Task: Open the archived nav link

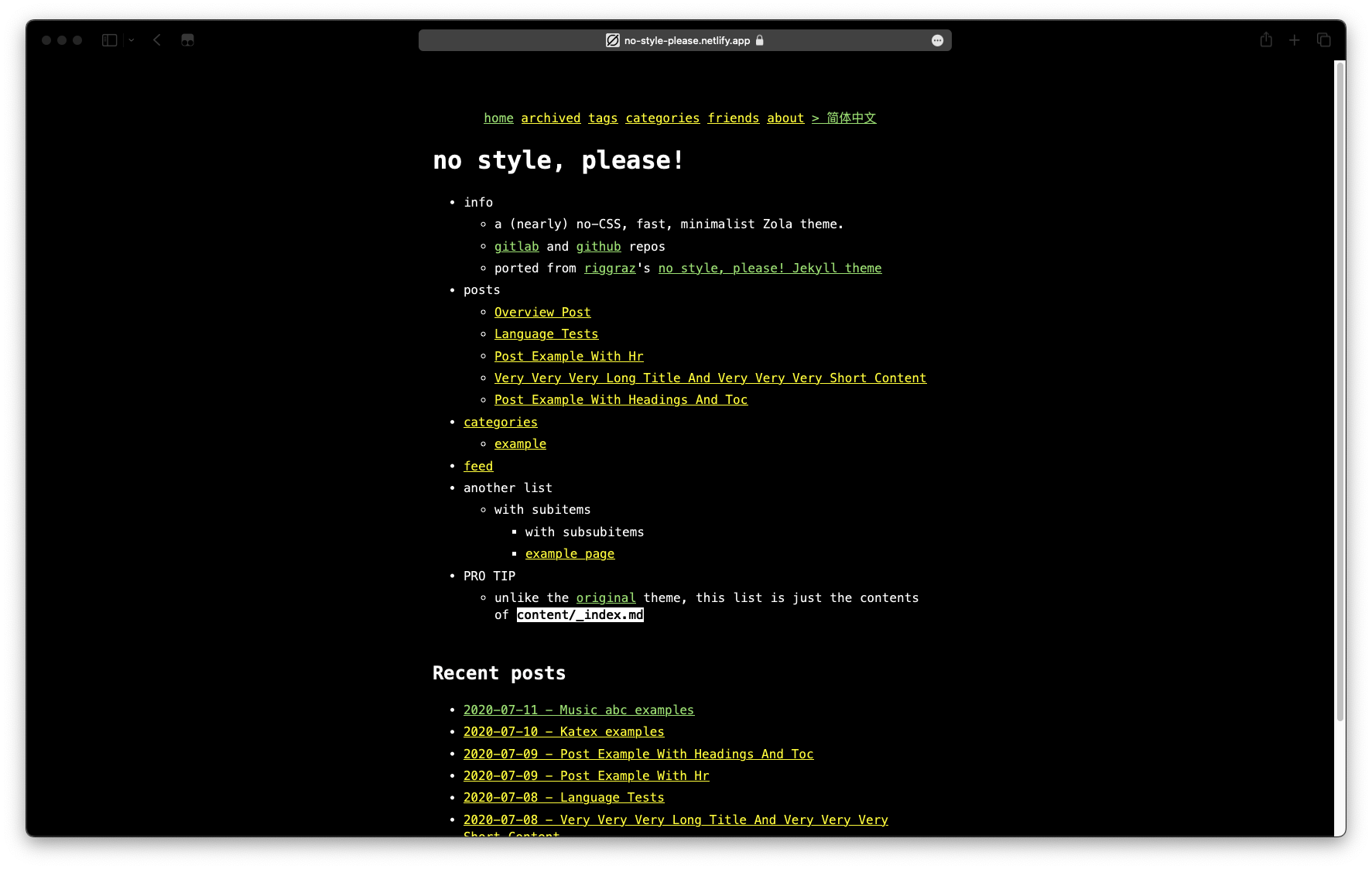Action: click(550, 118)
